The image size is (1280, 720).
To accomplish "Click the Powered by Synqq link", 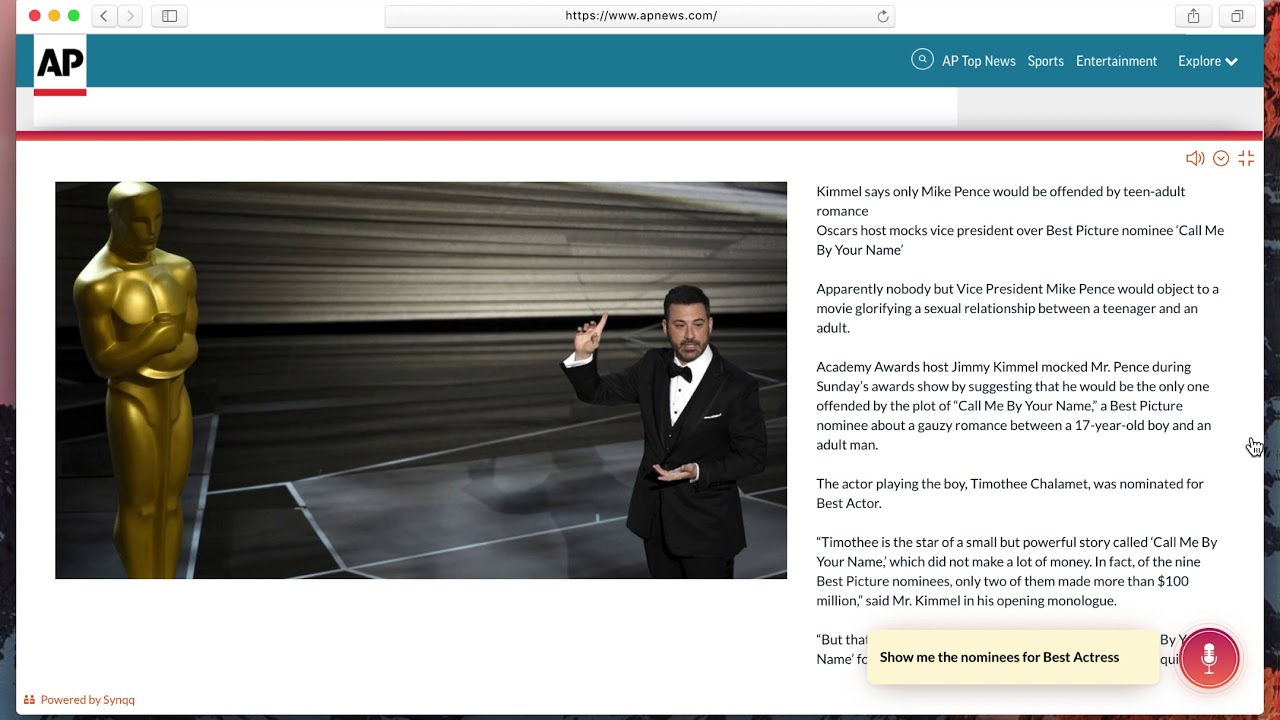I will click(80, 700).
